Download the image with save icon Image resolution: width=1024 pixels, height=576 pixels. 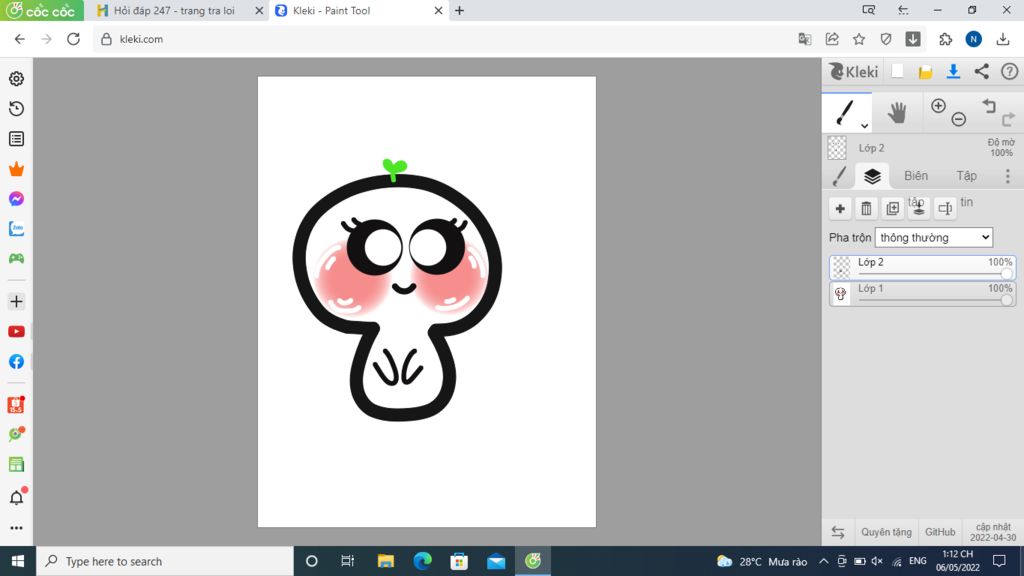[x=953, y=71]
